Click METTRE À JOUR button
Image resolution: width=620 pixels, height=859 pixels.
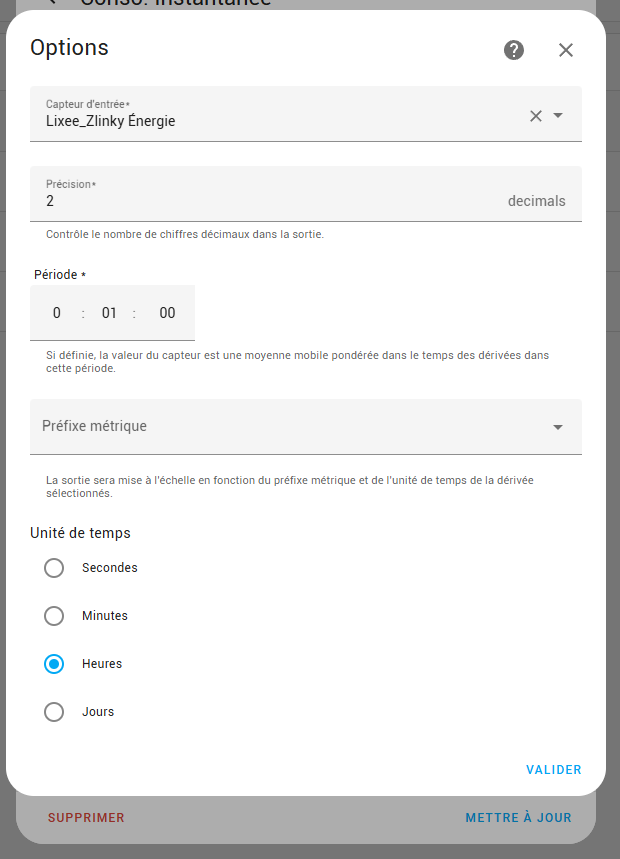point(518,818)
